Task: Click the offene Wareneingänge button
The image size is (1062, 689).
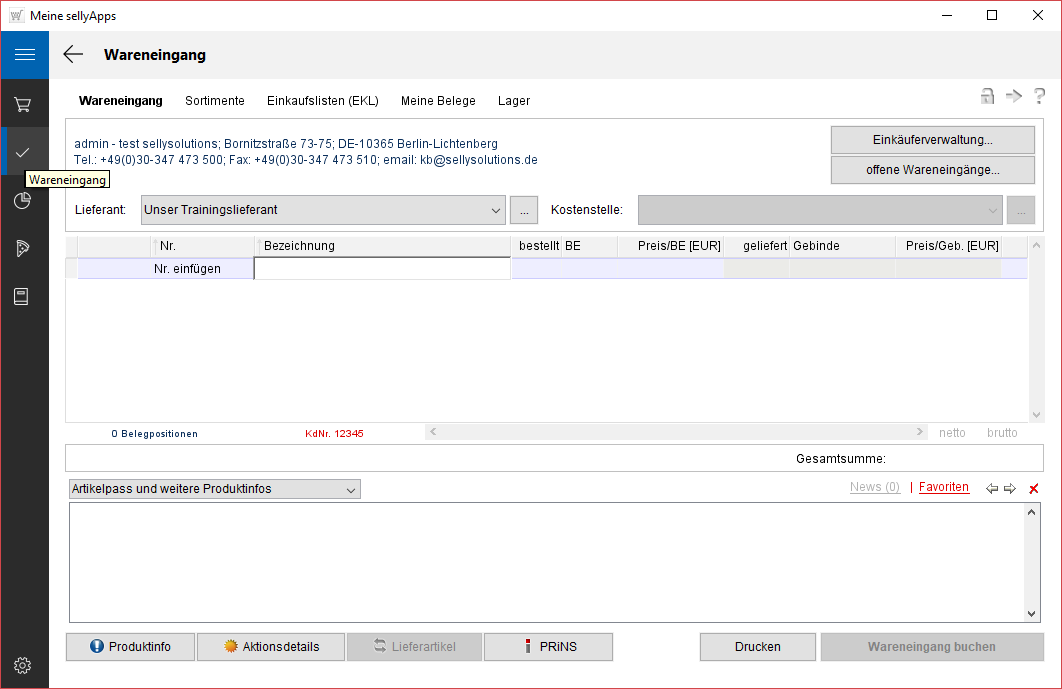Action: click(x=932, y=170)
